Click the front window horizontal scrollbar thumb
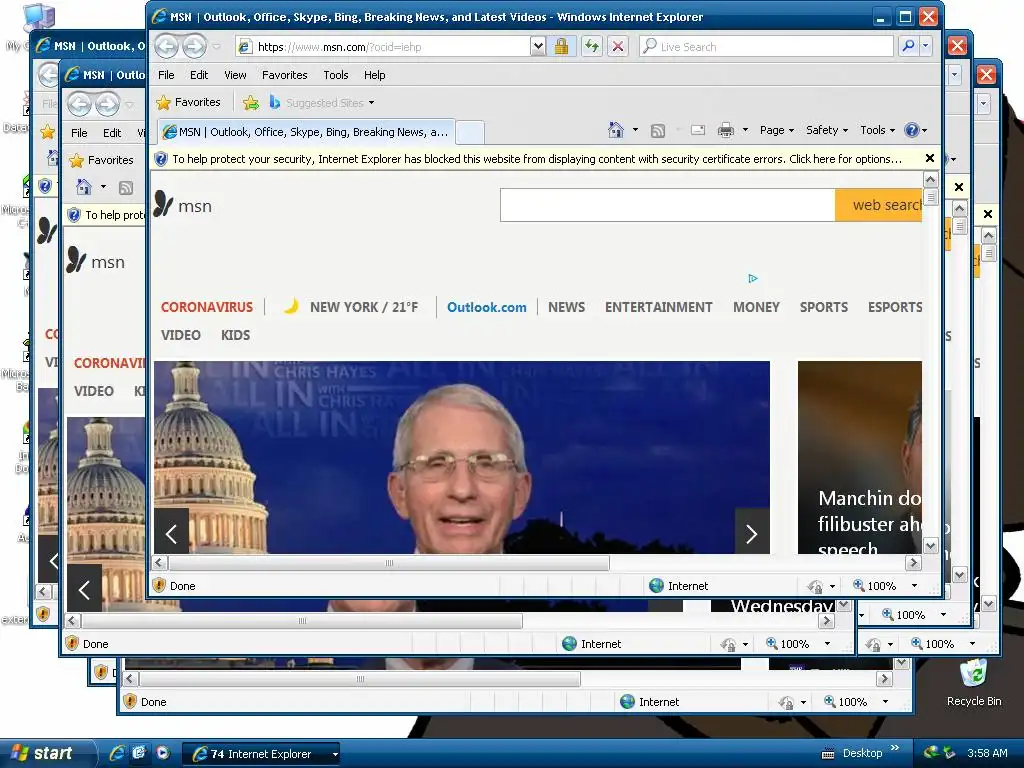The image size is (1024, 768). click(x=389, y=562)
